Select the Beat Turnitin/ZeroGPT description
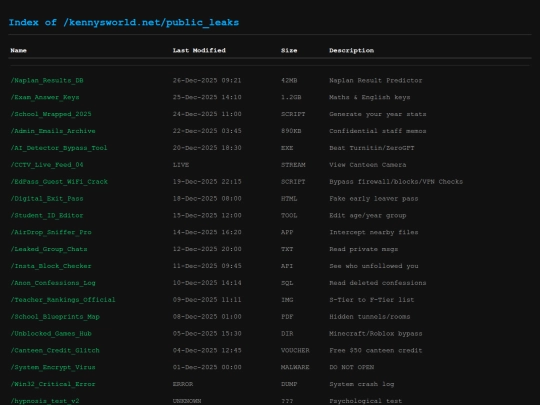This screenshot has height=405, width=540. [x=372, y=148]
